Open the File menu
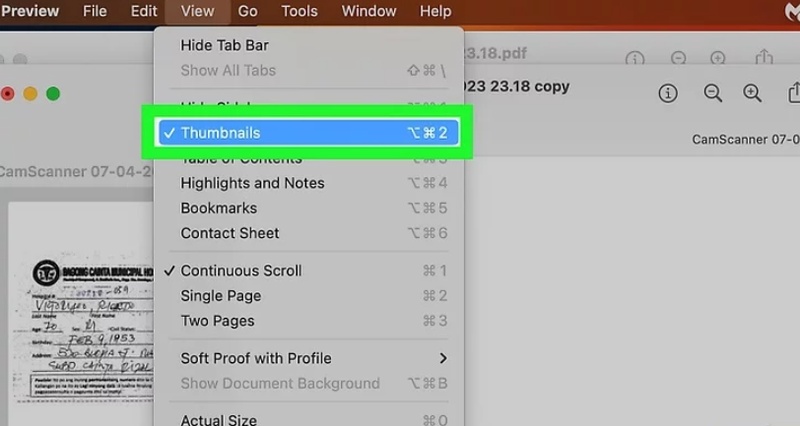 pyautogui.click(x=95, y=12)
